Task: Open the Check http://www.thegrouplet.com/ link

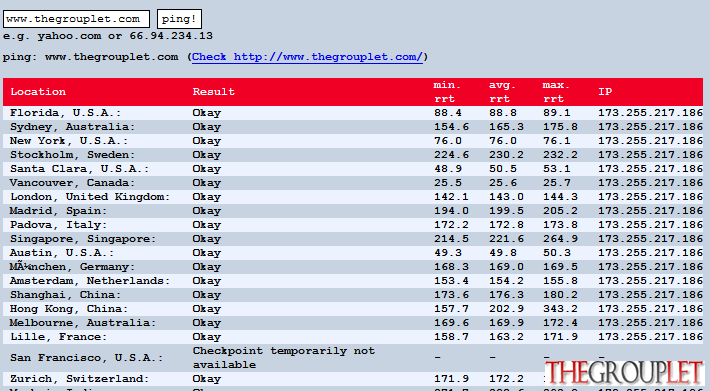Action: [307, 57]
